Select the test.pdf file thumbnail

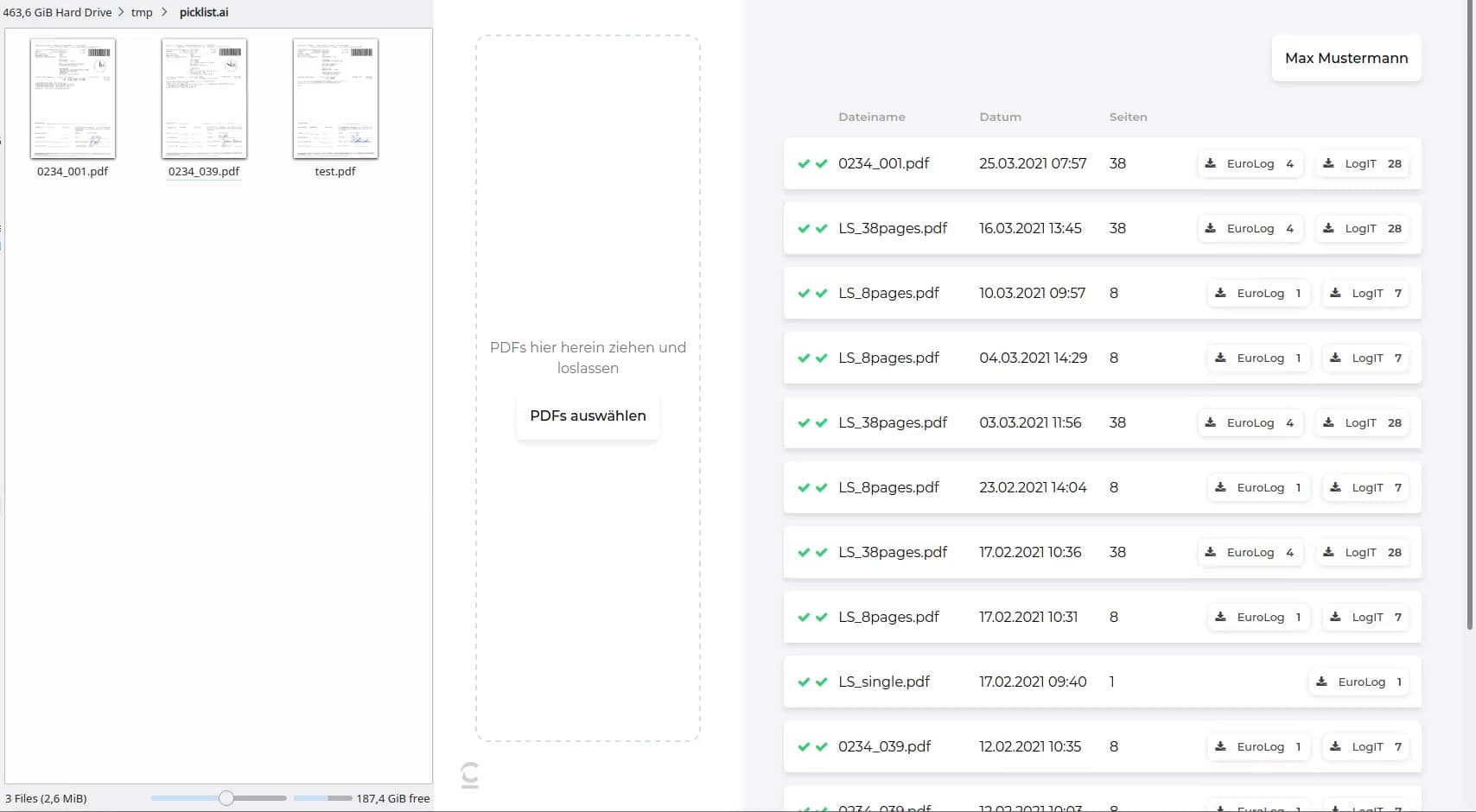pyautogui.click(x=335, y=98)
